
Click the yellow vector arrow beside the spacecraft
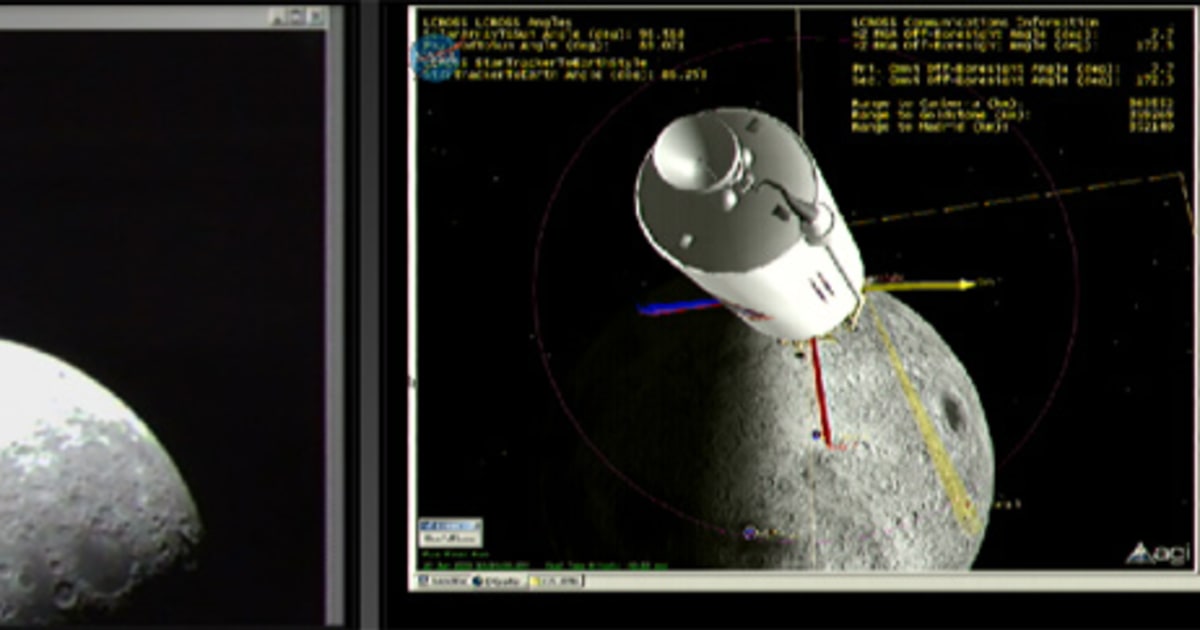(x=920, y=285)
